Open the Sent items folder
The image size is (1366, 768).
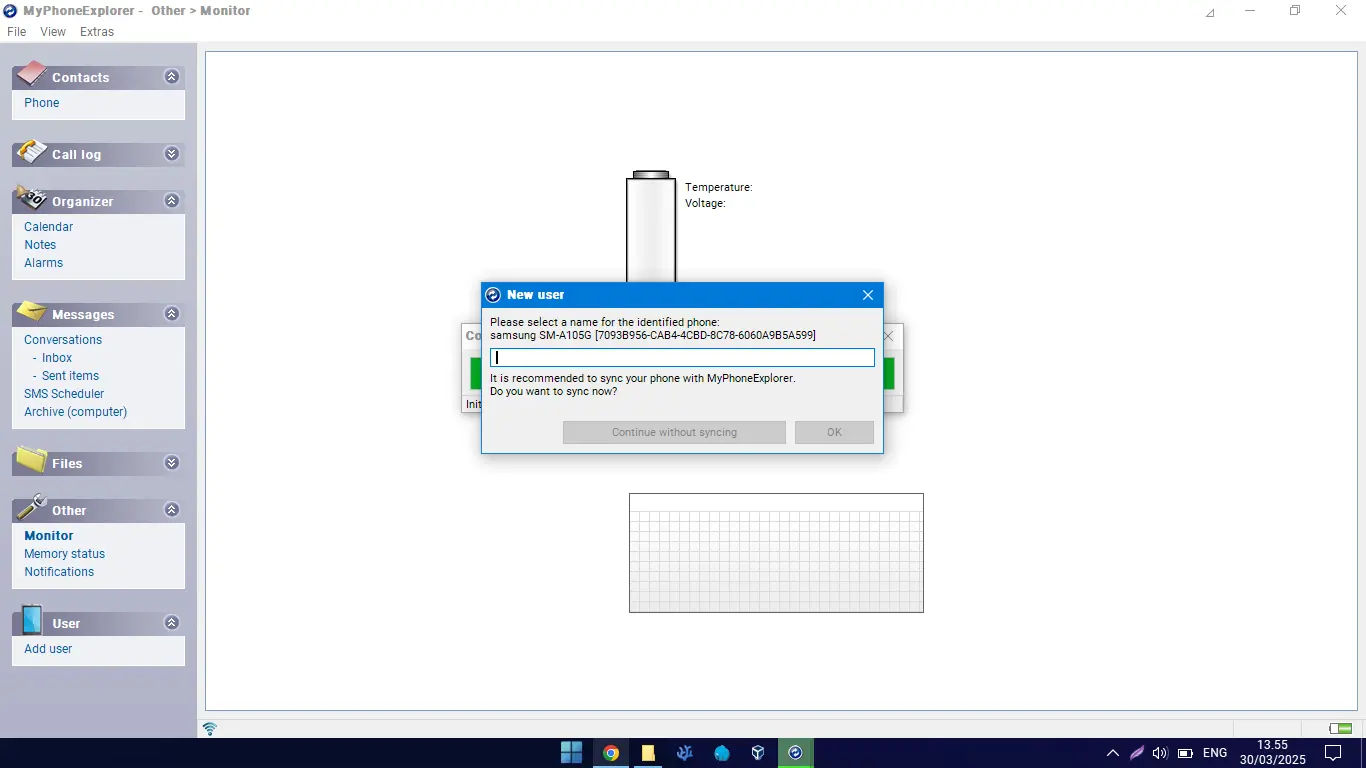(70, 376)
